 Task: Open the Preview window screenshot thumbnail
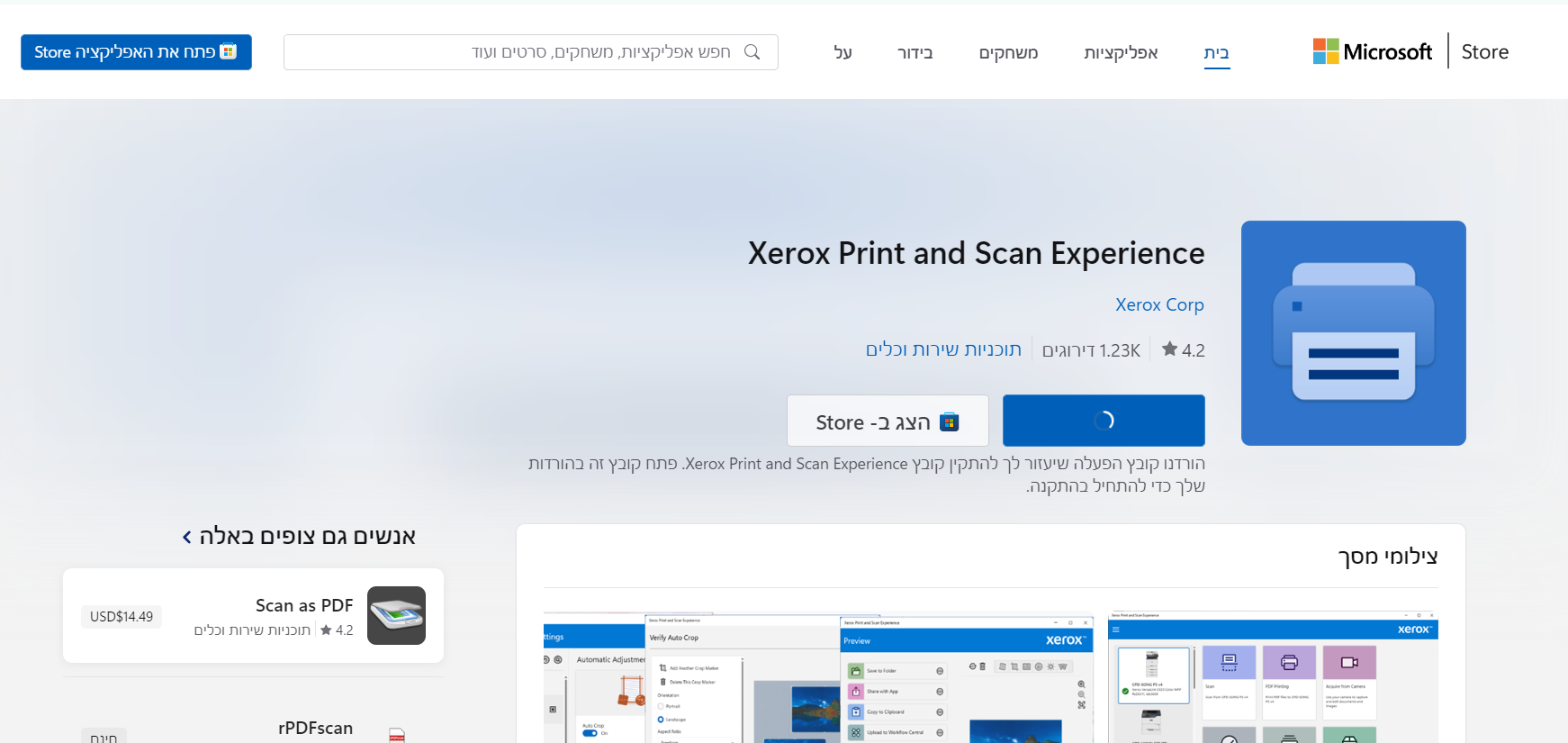(967, 680)
